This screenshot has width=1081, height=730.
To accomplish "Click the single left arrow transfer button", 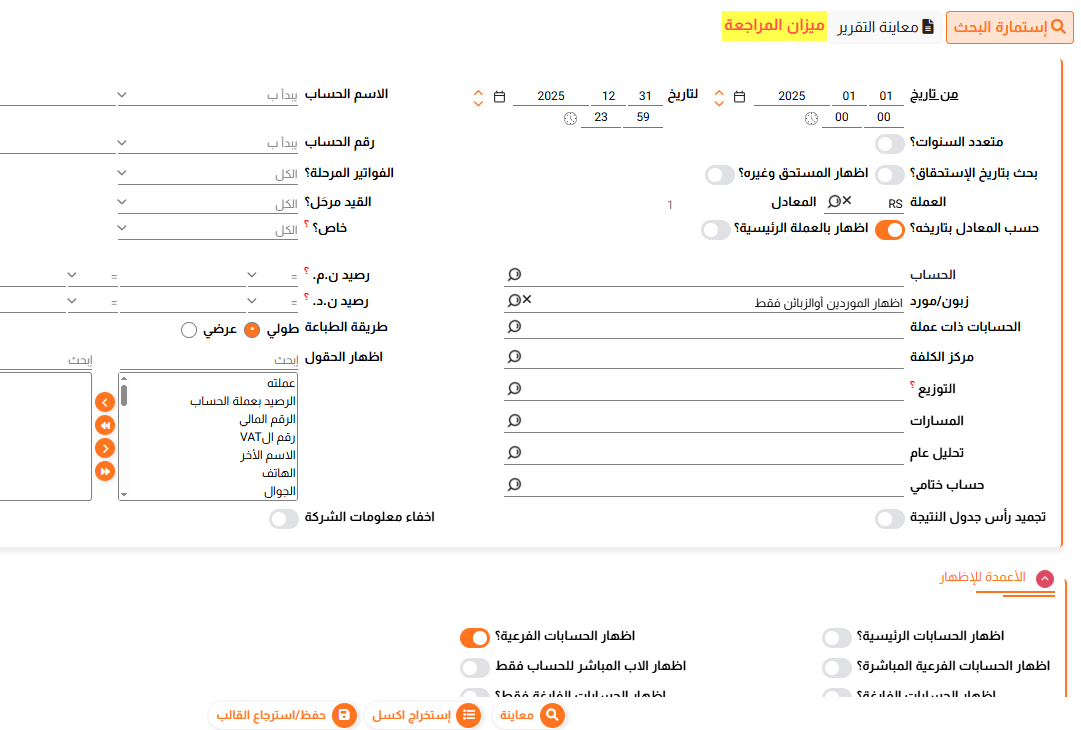I will coord(105,402).
